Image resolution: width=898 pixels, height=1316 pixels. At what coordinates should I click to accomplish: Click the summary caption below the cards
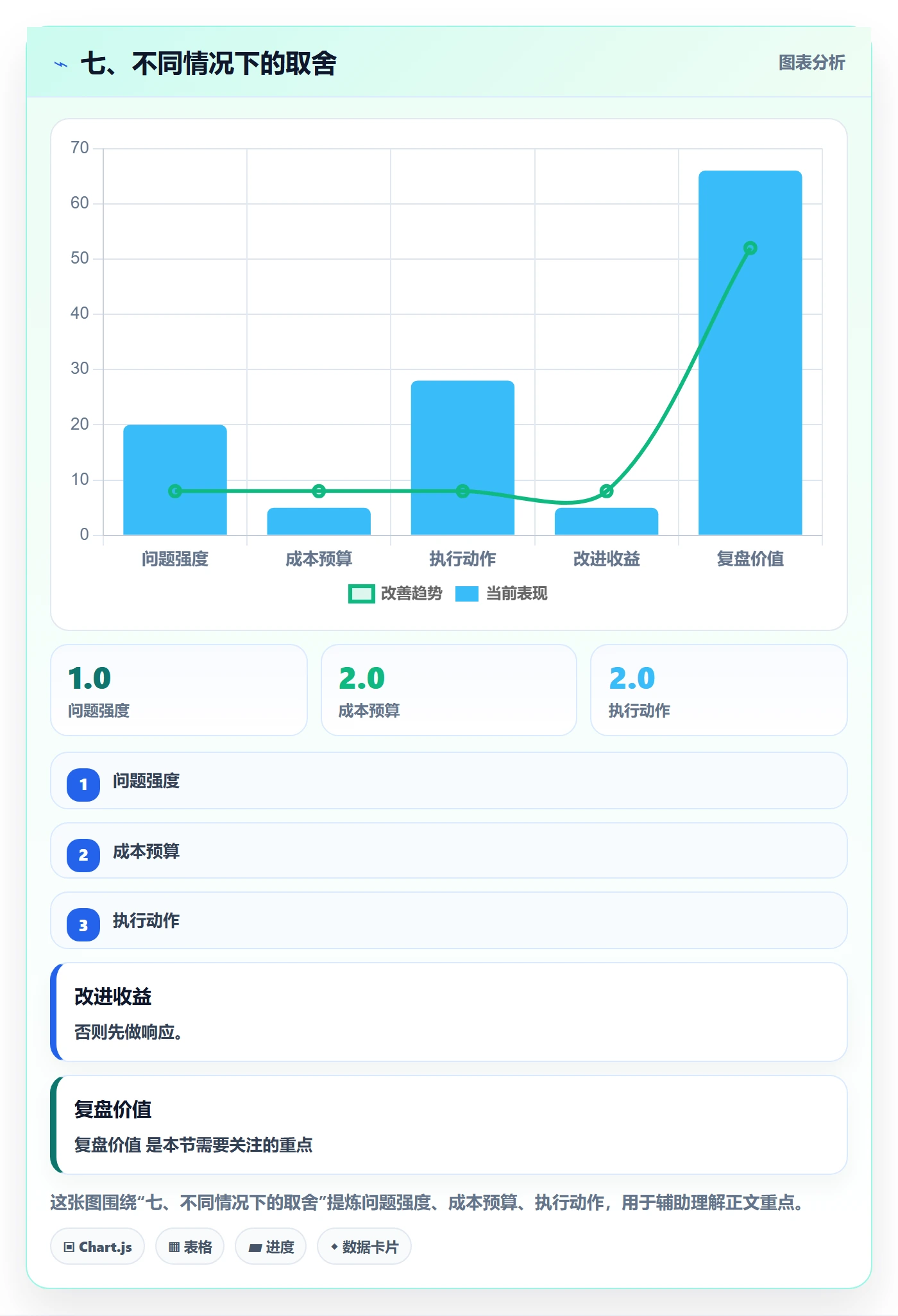[x=427, y=1202]
